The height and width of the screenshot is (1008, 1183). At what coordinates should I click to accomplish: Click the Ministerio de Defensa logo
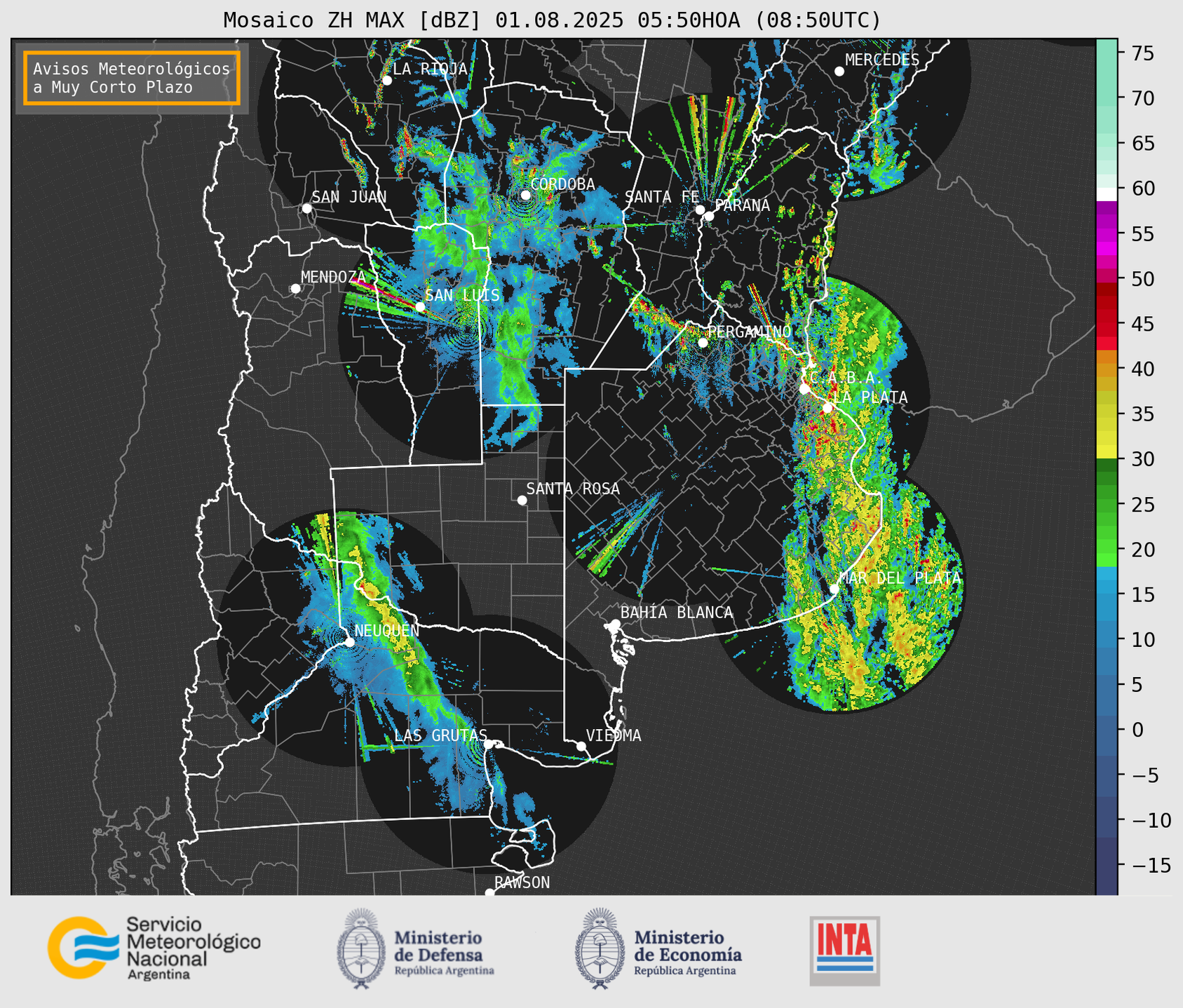coord(416,948)
